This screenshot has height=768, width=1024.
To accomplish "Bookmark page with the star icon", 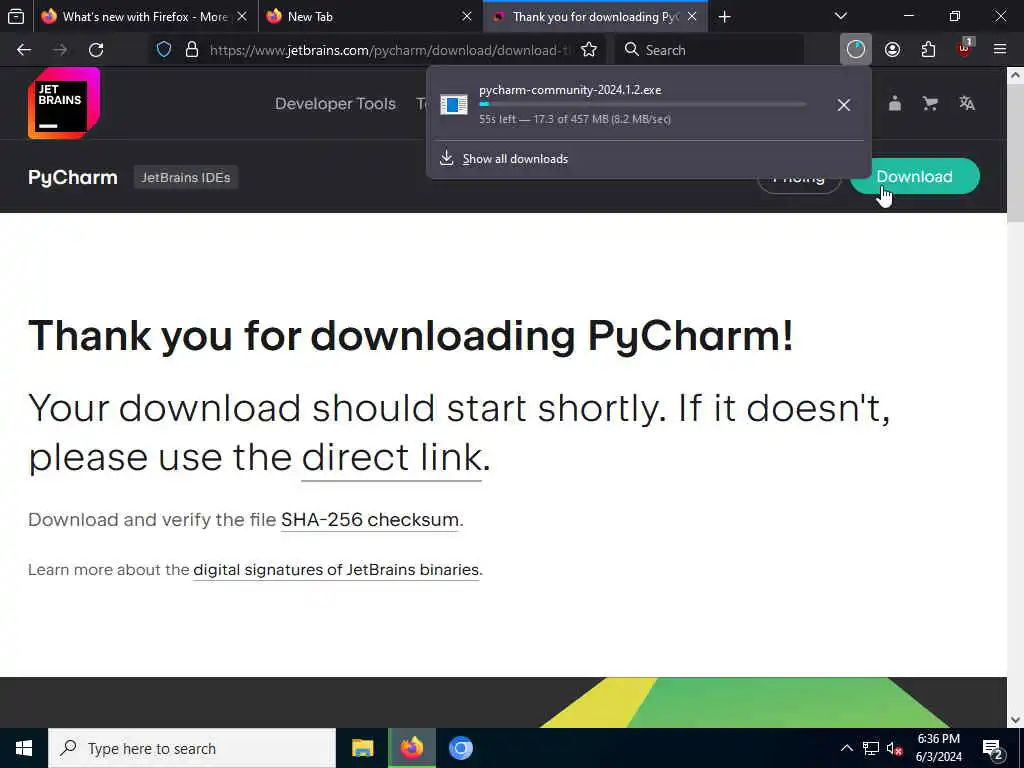I will (x=589, y=50).
